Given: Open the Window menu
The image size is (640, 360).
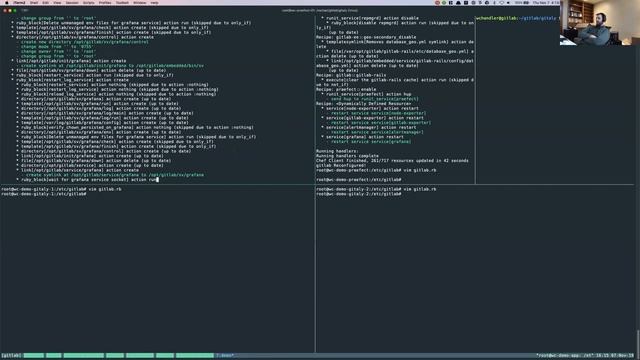Looking at the screenshot, I should click(x=140, y=2).
